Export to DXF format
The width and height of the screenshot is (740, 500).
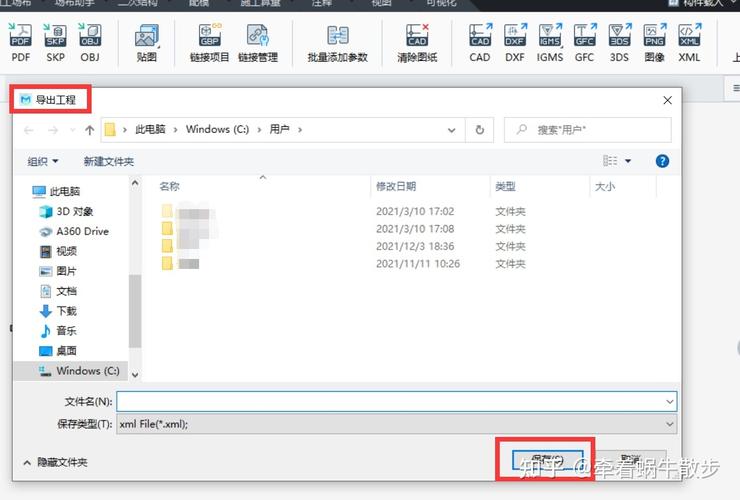pos(515,42)
